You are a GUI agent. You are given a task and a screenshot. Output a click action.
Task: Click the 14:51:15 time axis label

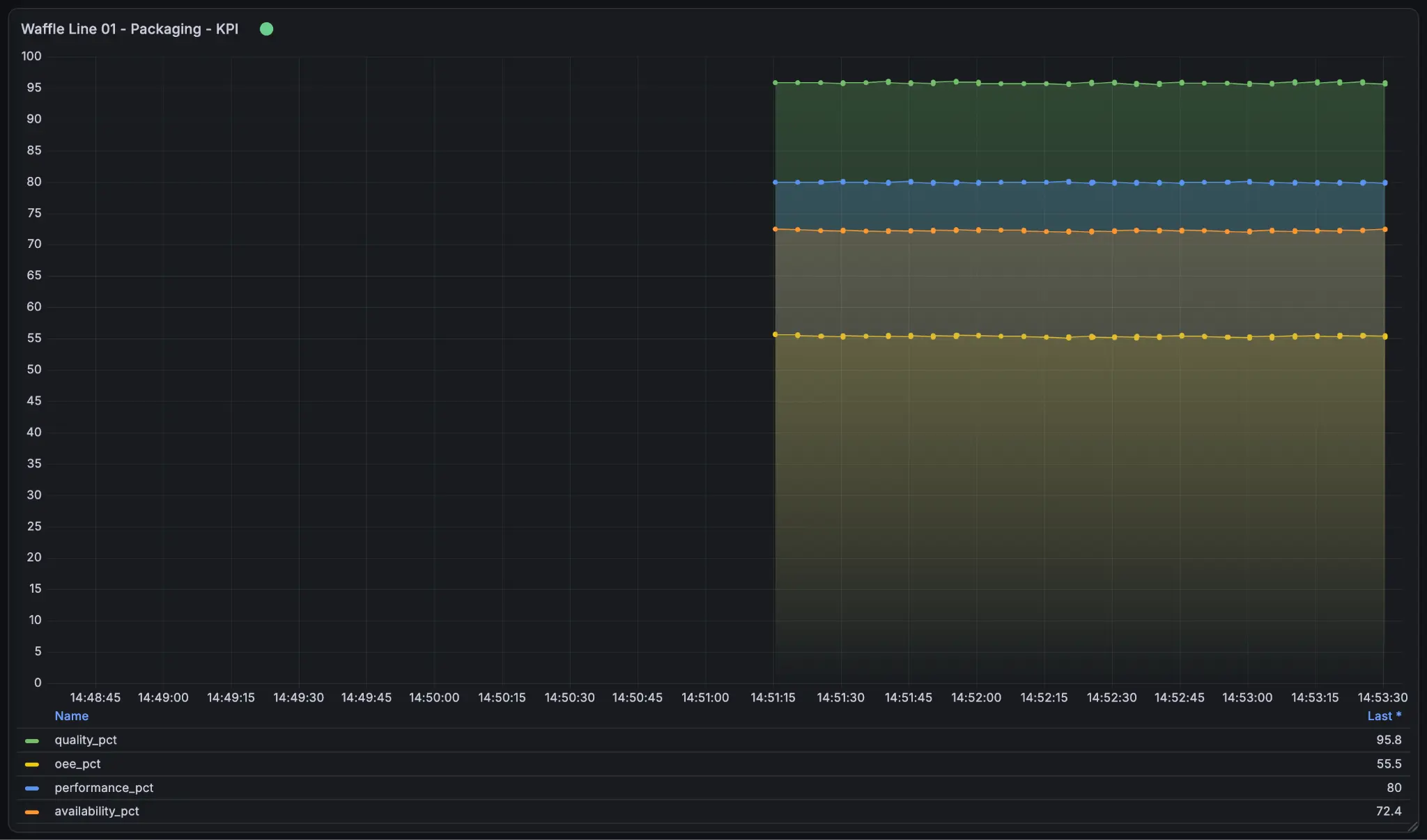[773, 697]
